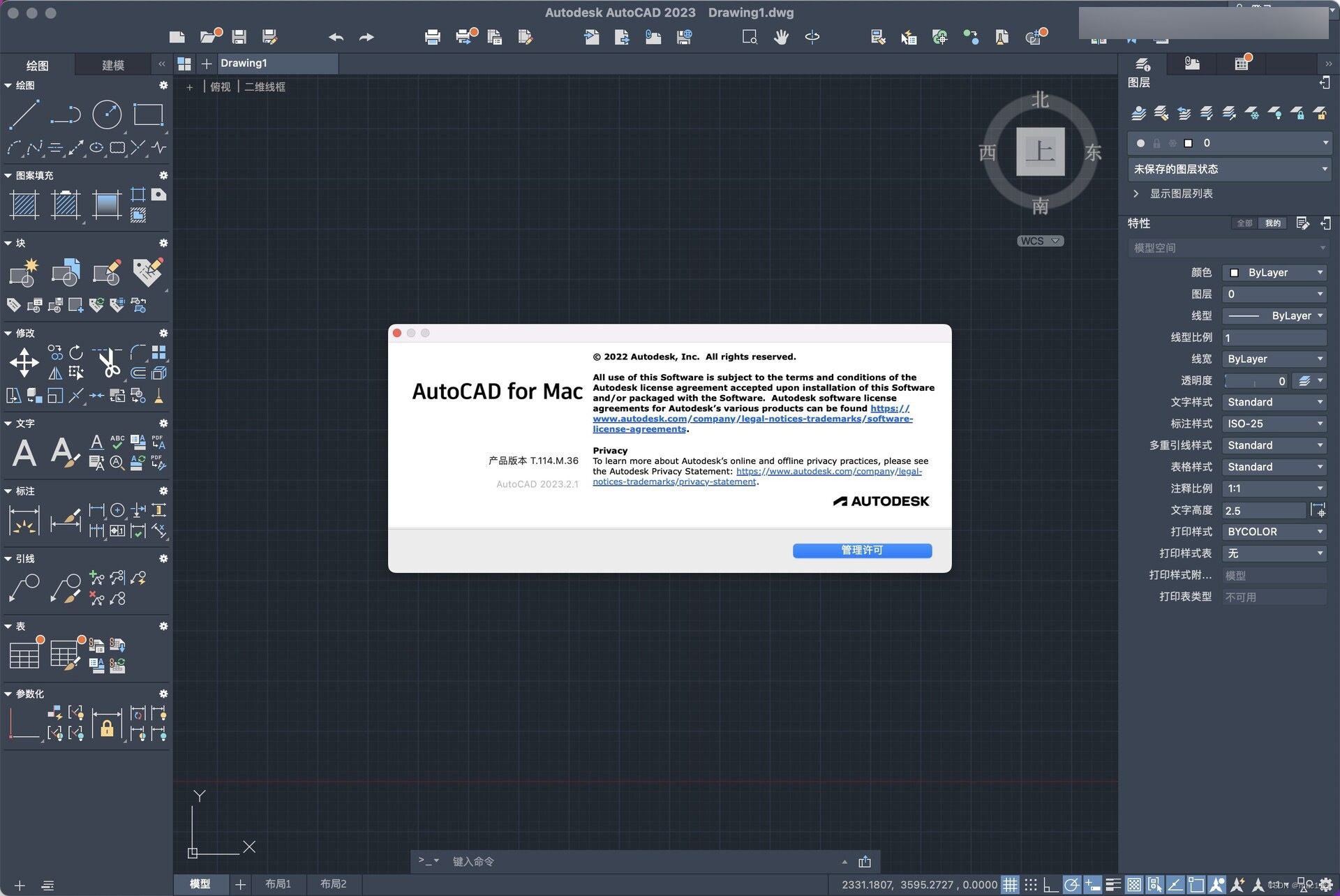Select the Line drawing tool
The height and width of the screenshot is (896, 1340).
pos(24,114)
